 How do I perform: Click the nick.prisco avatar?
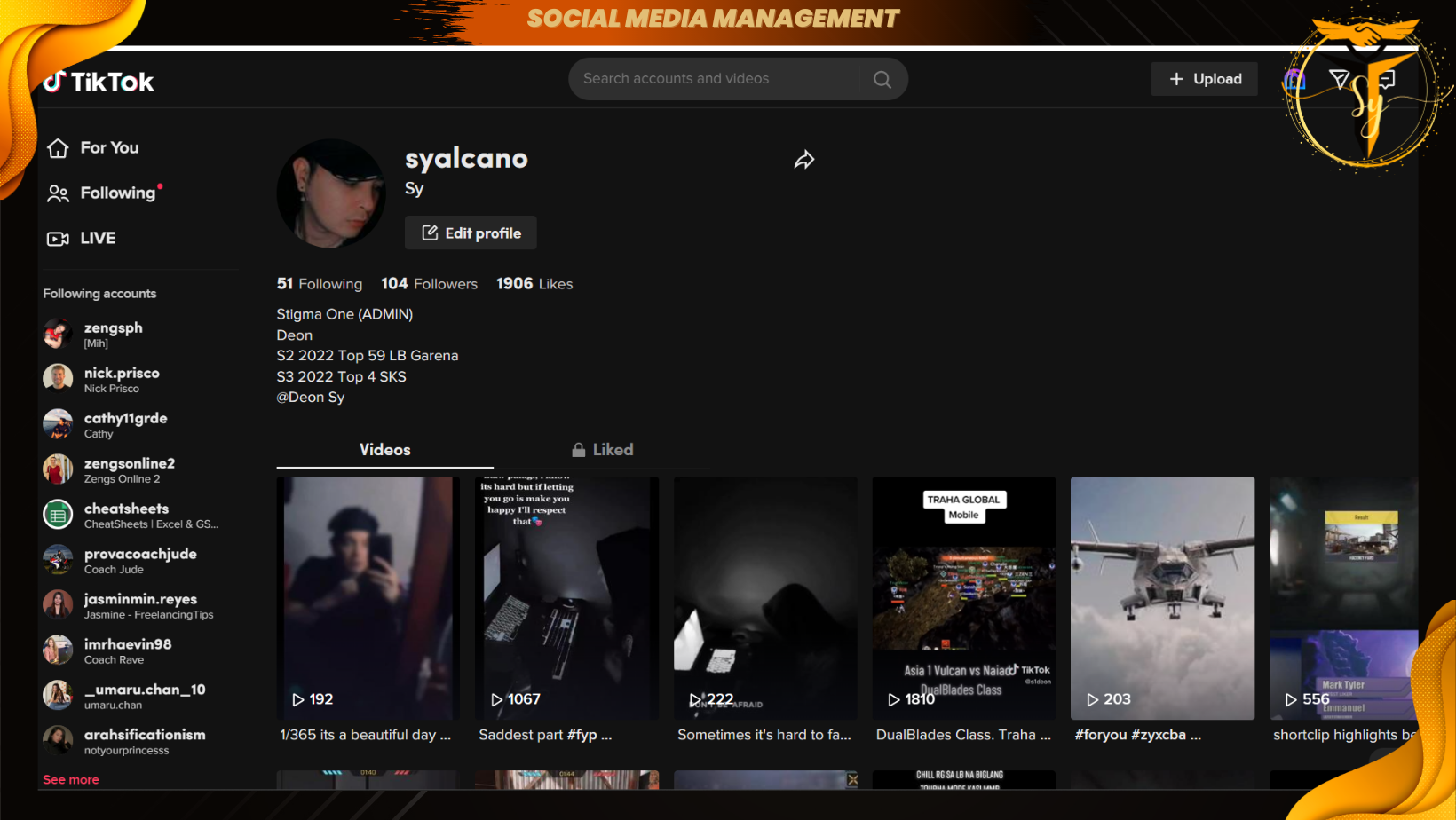58,379
